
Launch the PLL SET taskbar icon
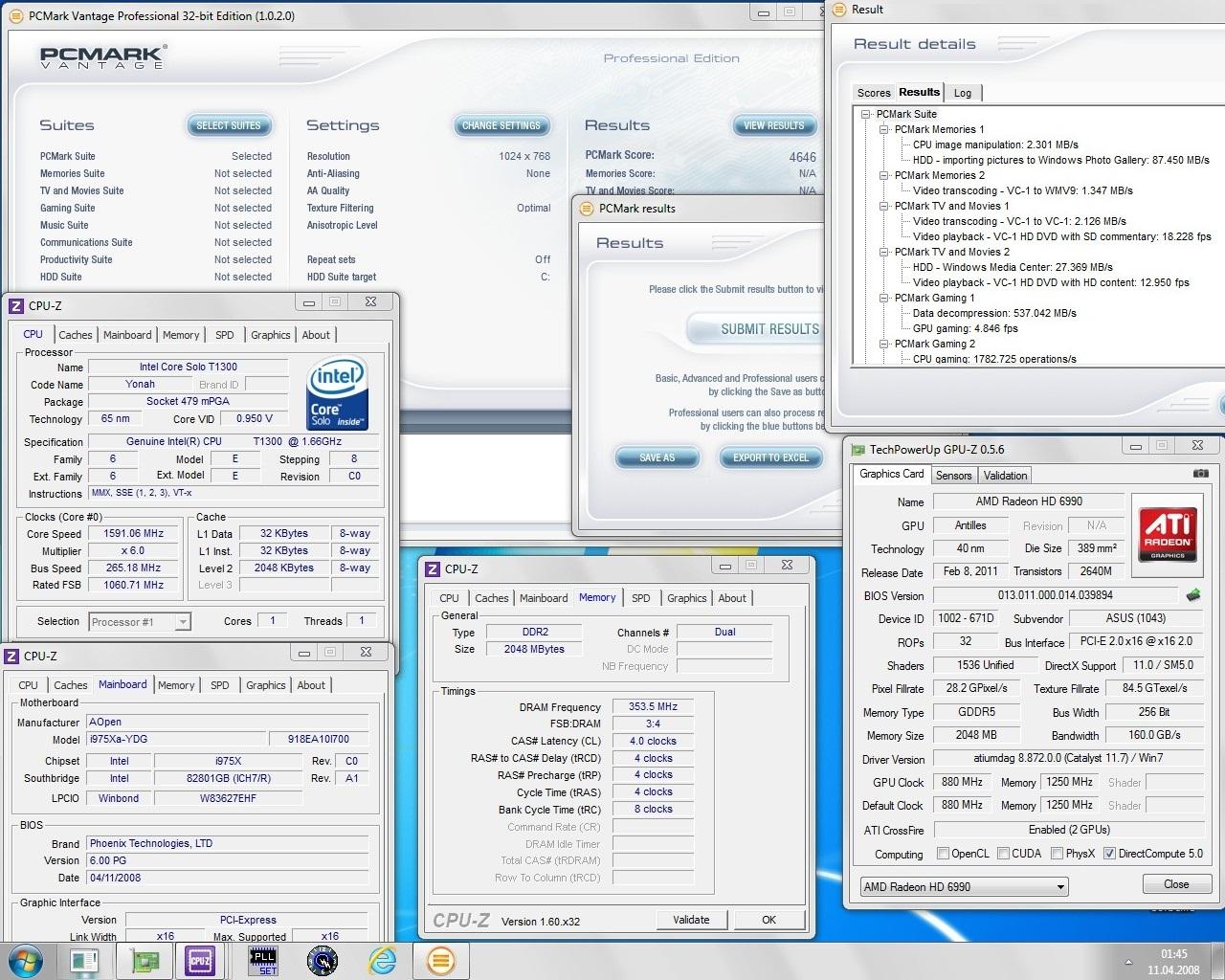[262, 960]
